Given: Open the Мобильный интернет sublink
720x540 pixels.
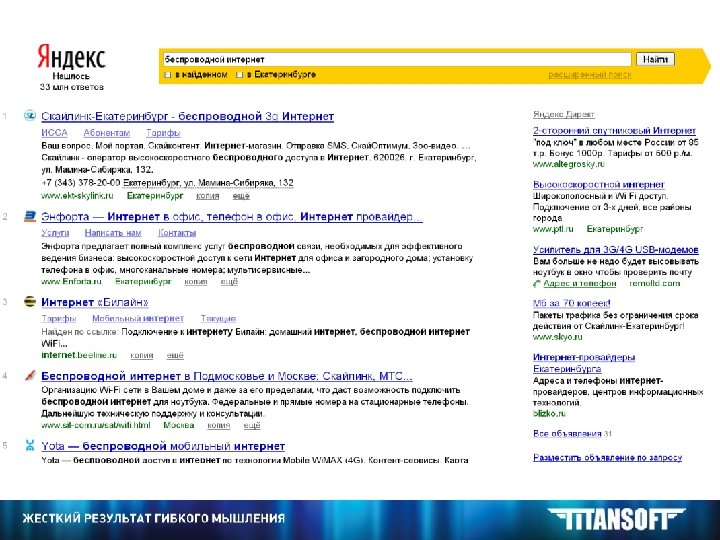Looking at the screenshot, I should 138,318.
